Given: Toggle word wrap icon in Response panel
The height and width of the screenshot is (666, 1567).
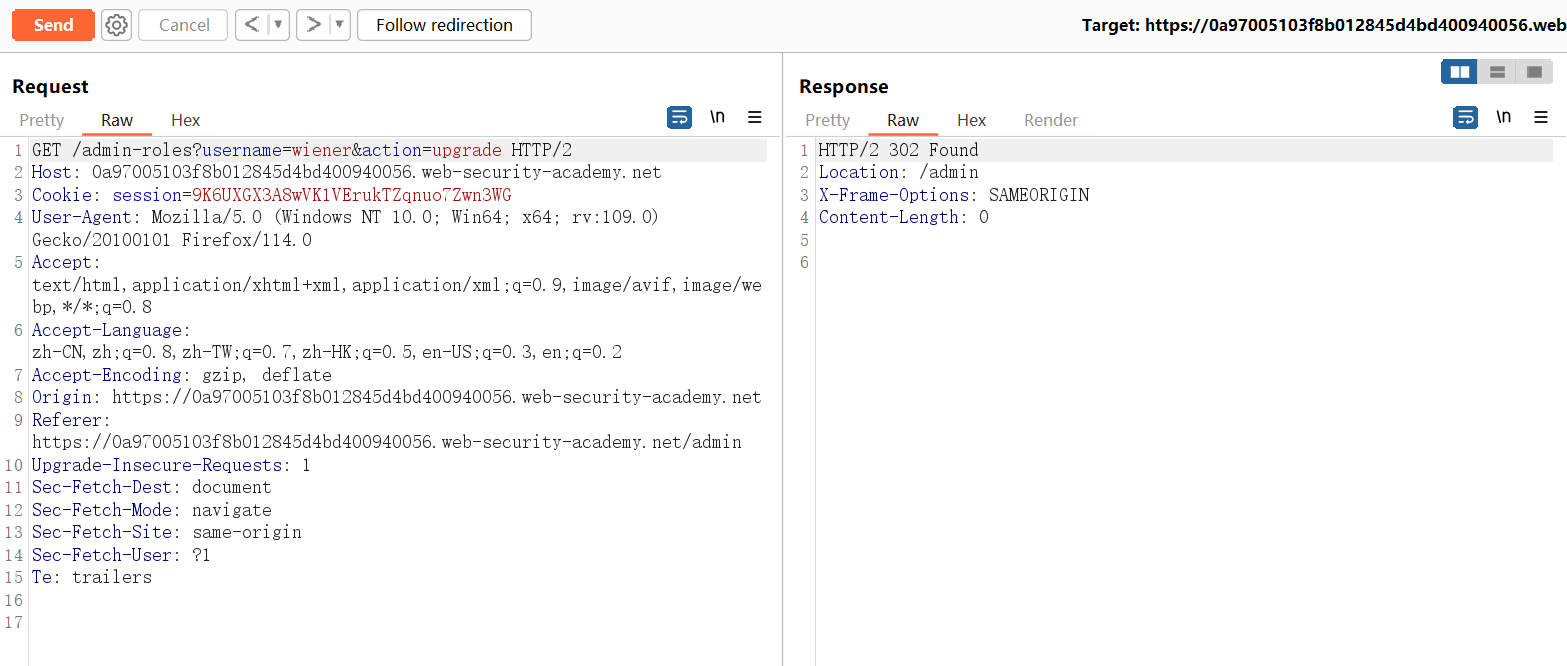Looking at the screenshot, I should pos(1465,118).
